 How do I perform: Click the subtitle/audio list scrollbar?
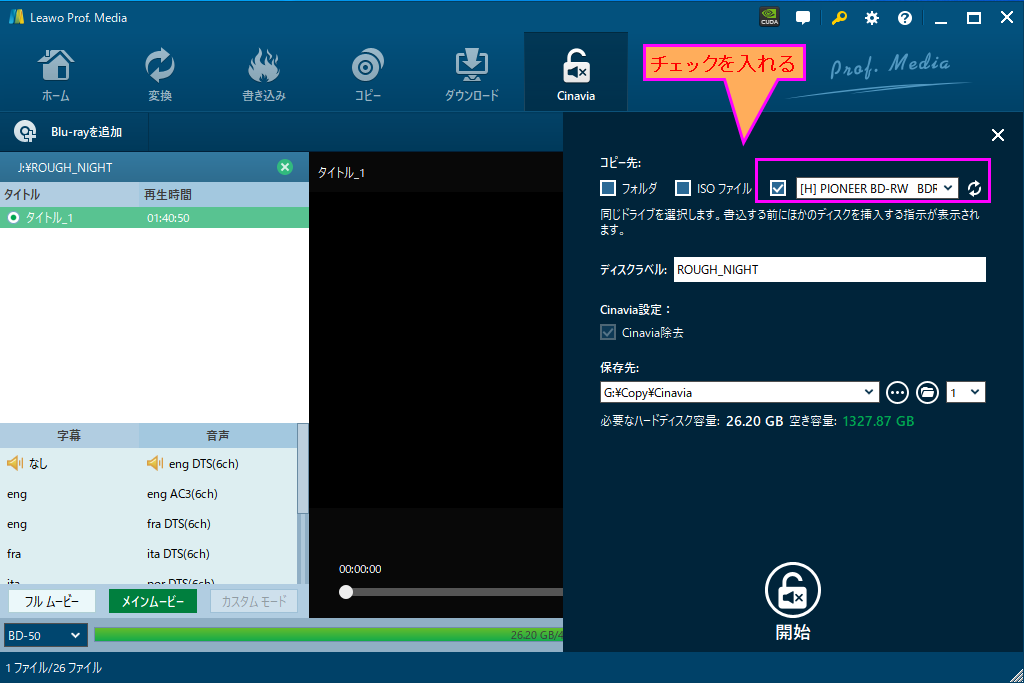[x=302, y=470]
